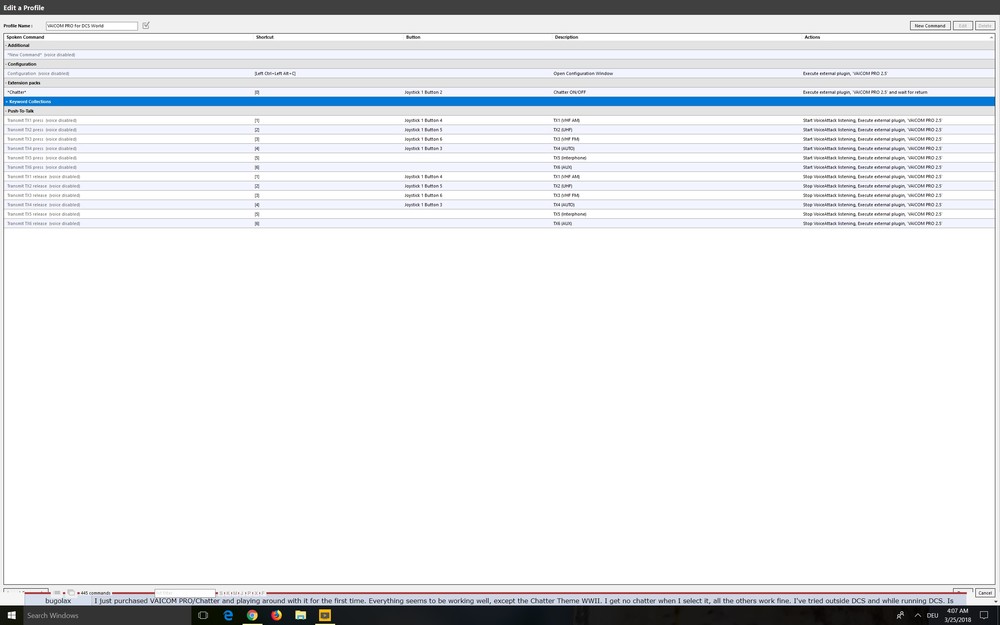This screenshot has height=625, width=1000.
Task: Switch to the VoiceAttack taskbar icon
Action: coord(325,615)
